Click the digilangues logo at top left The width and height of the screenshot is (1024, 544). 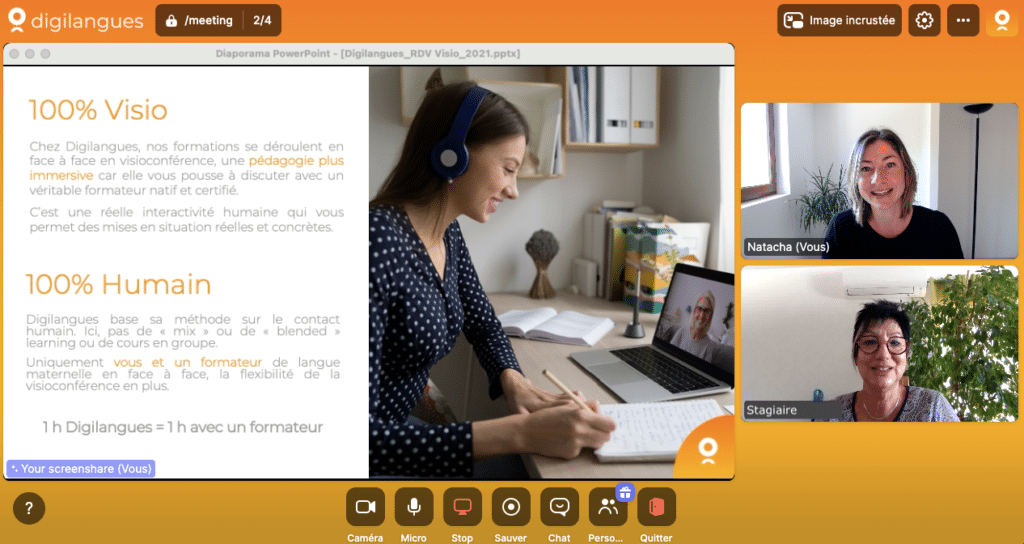click(x=74, y=20)
